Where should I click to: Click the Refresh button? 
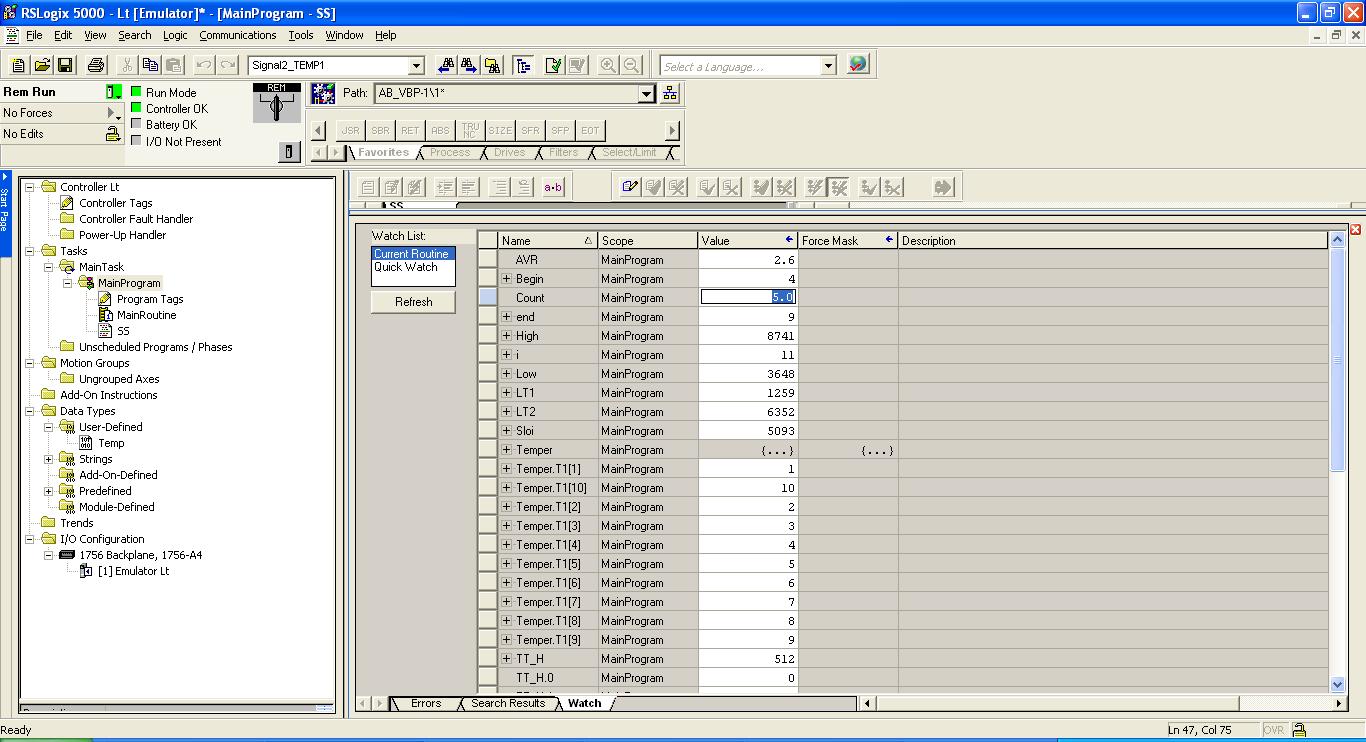click(413, 302)
